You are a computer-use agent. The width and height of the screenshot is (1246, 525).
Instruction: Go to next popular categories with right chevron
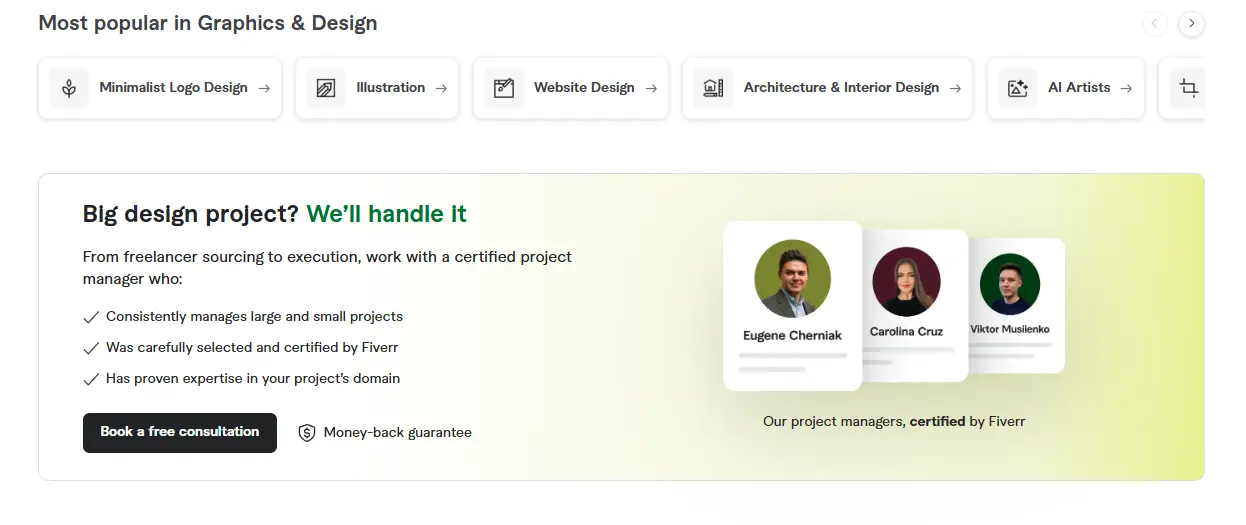point(1191,23)
